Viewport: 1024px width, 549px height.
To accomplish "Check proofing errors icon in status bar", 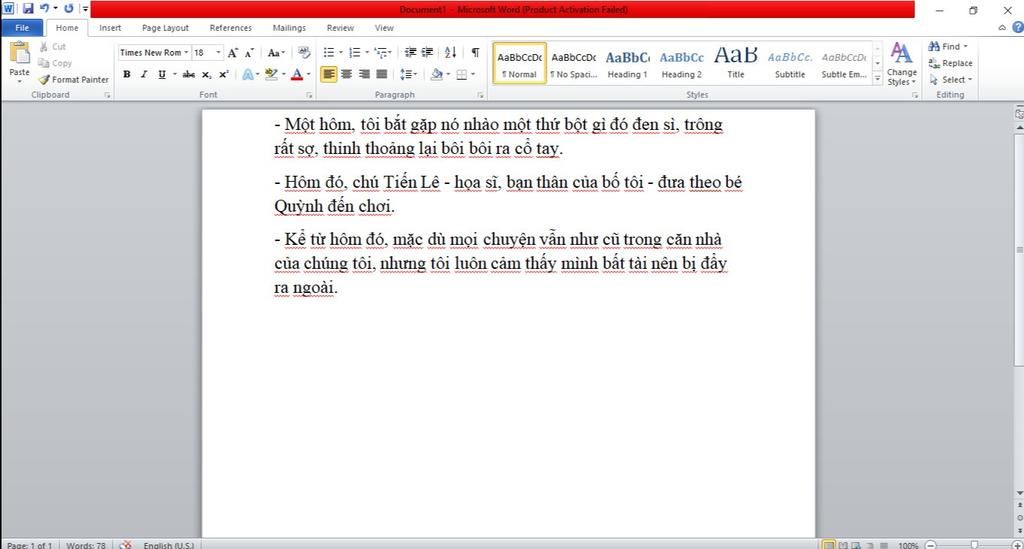I will click(x=126, y=544).
